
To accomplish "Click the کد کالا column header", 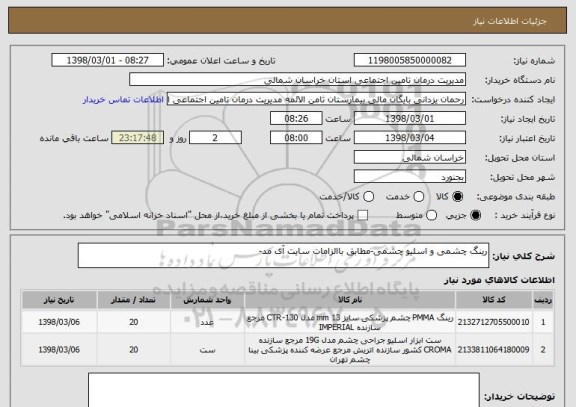I will pos(494,300).
